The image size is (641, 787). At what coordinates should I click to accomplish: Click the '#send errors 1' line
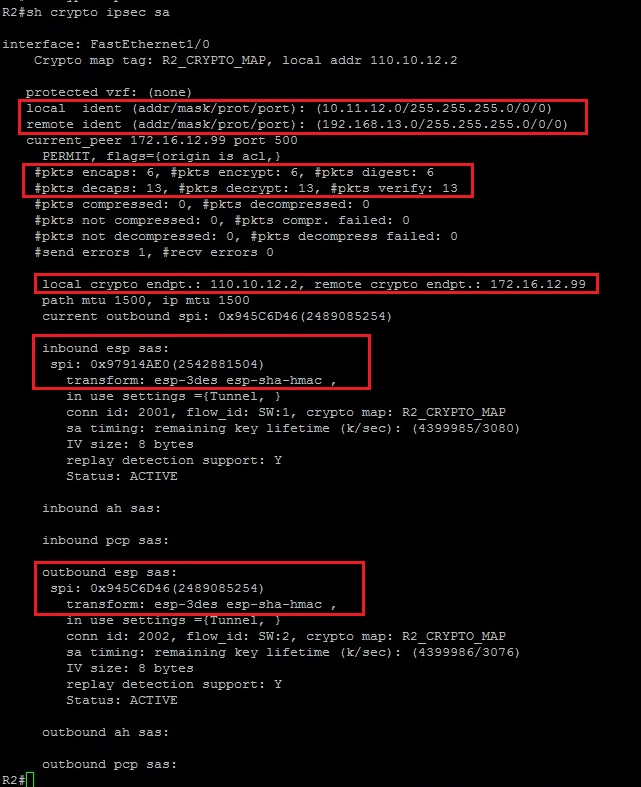pyautogui.click(x=154, y=252)
